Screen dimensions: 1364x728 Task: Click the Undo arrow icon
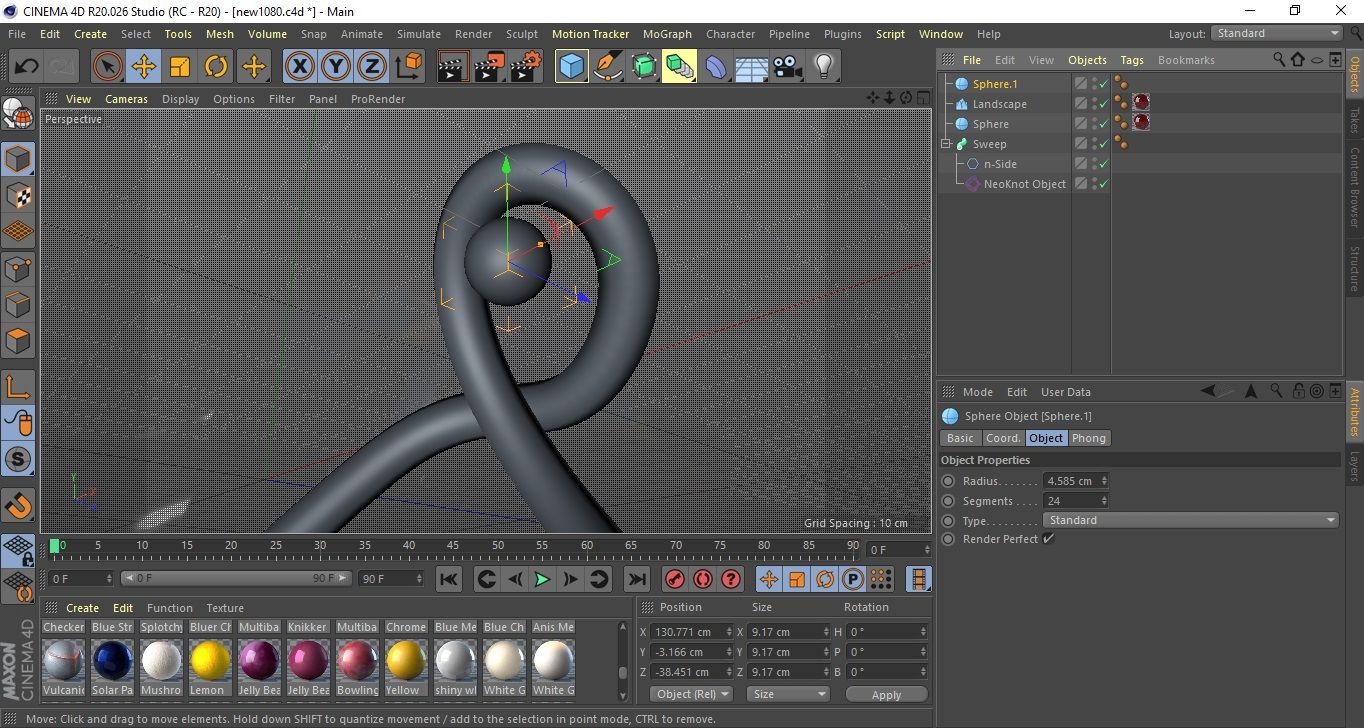[26, 67]
